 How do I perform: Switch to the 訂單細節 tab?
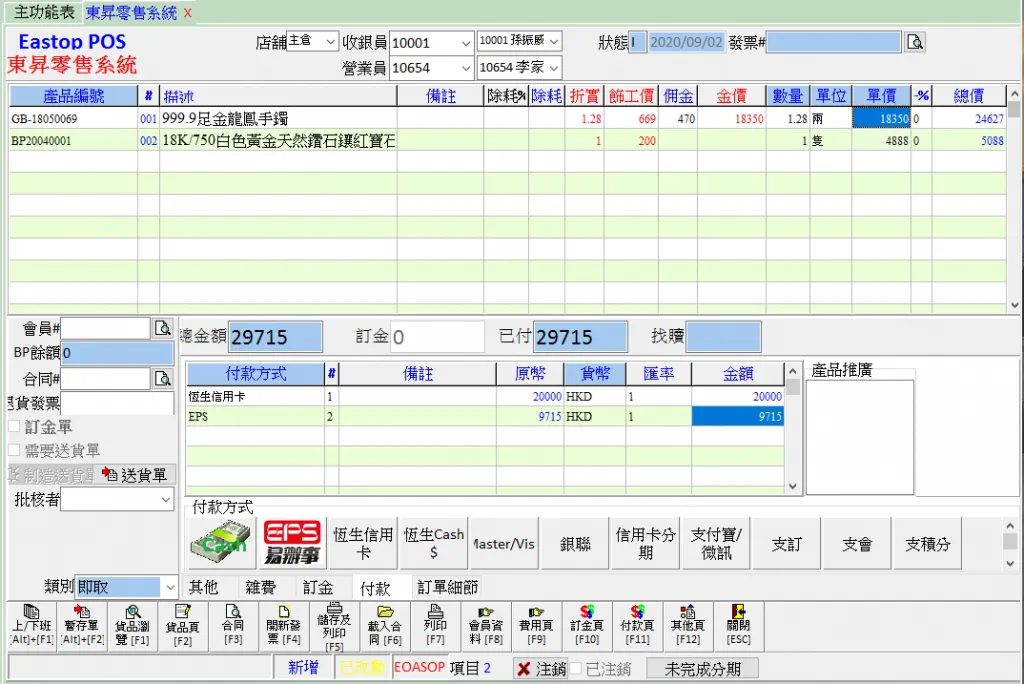coord(447,587)
